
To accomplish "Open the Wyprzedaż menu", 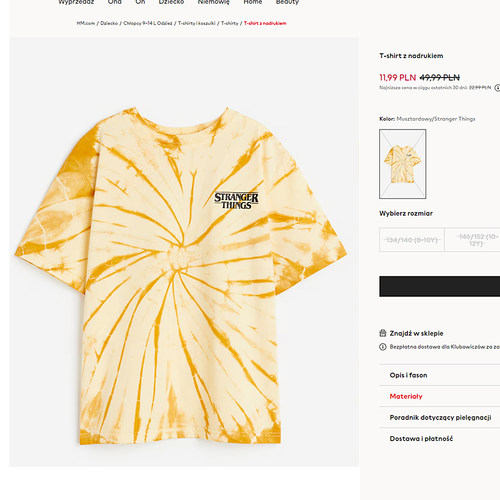I will click(76, 2).
